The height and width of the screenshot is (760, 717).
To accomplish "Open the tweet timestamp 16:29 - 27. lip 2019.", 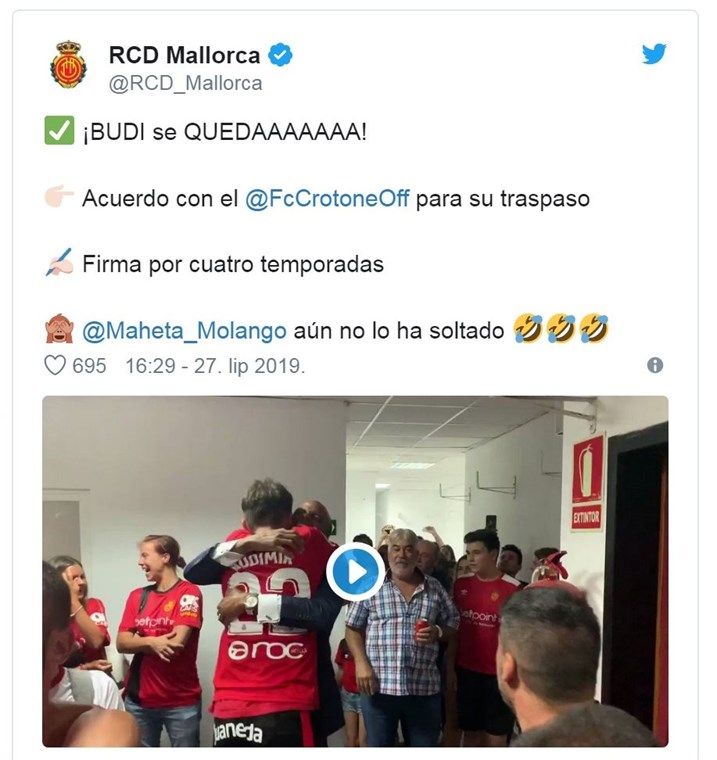I will click(x=215, y=366).
